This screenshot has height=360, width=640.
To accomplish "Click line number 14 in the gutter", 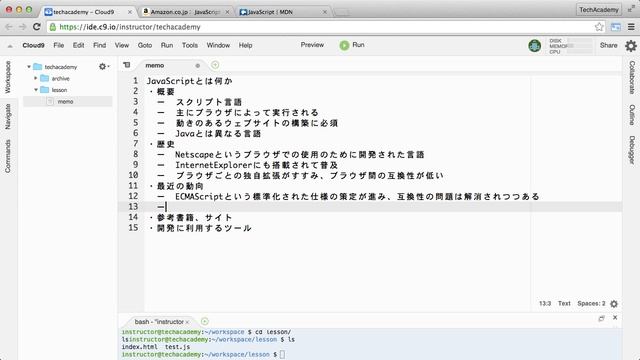I will (133, 217).
